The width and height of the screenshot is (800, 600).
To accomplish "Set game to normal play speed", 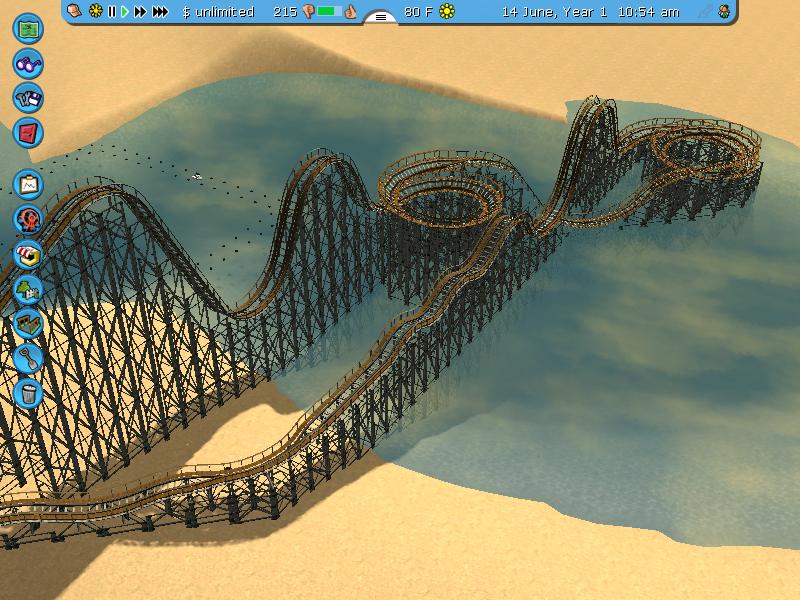I will [x=125, y=11].
